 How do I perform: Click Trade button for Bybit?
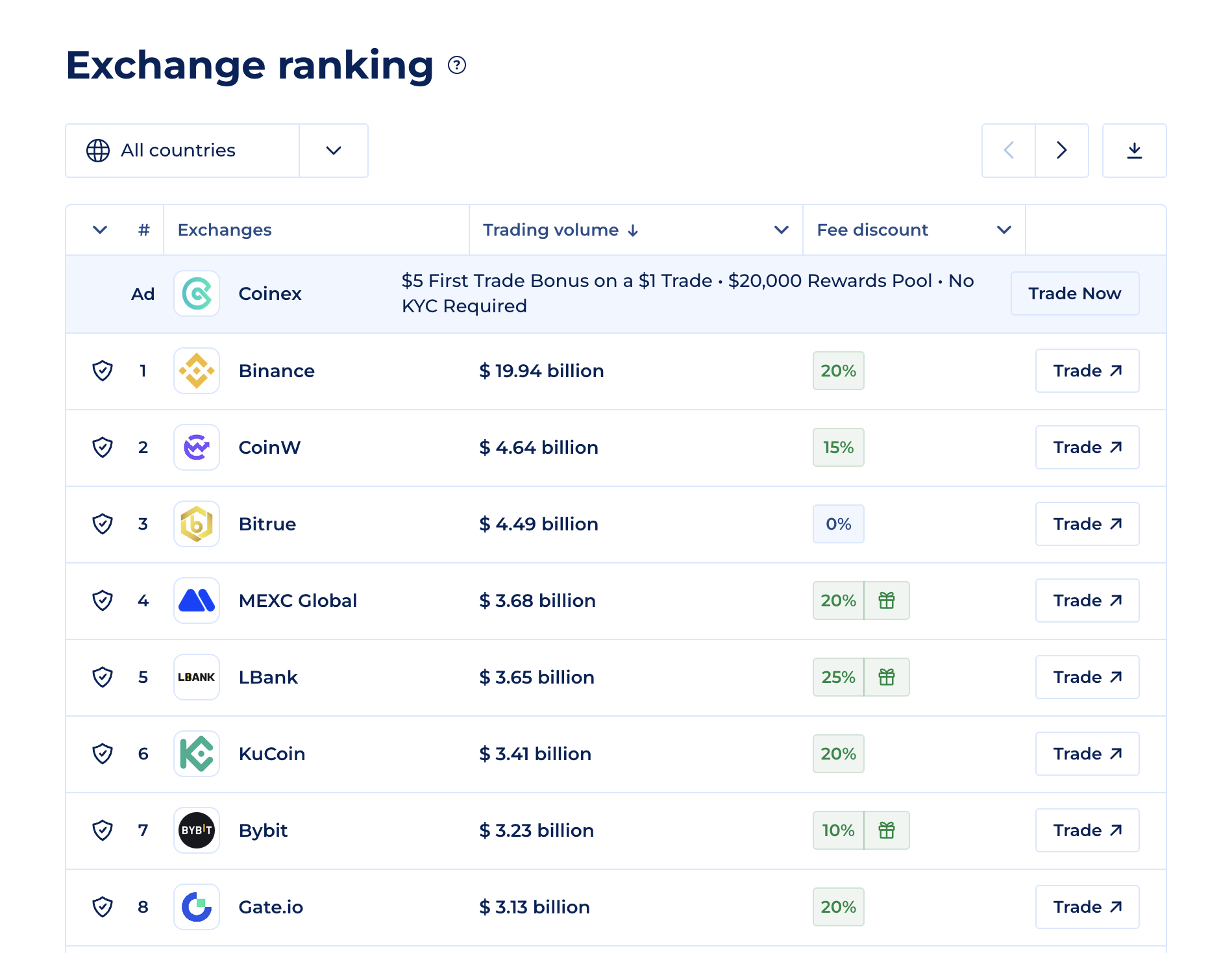[x=1087, y=830]
